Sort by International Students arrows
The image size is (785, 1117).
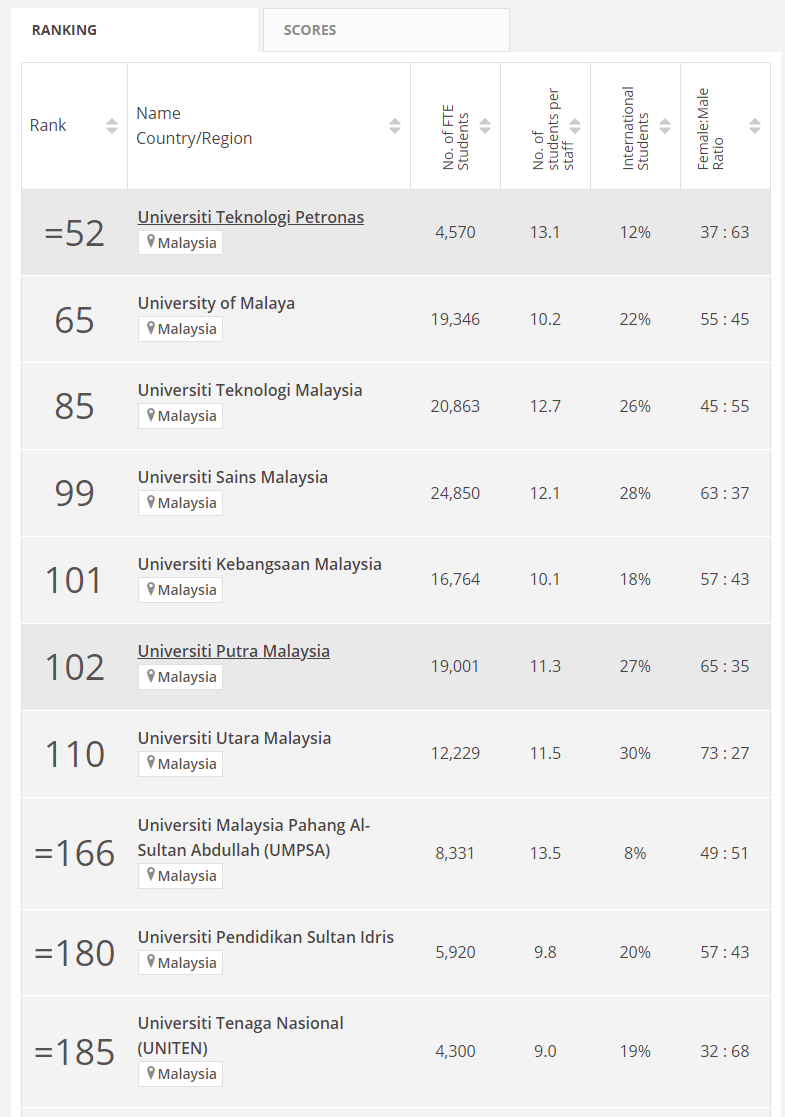point(665,126)
